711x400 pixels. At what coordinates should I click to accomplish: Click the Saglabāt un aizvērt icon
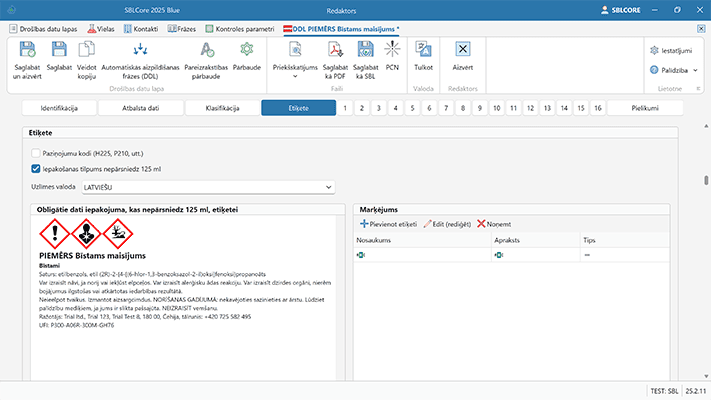coord(28,48)
